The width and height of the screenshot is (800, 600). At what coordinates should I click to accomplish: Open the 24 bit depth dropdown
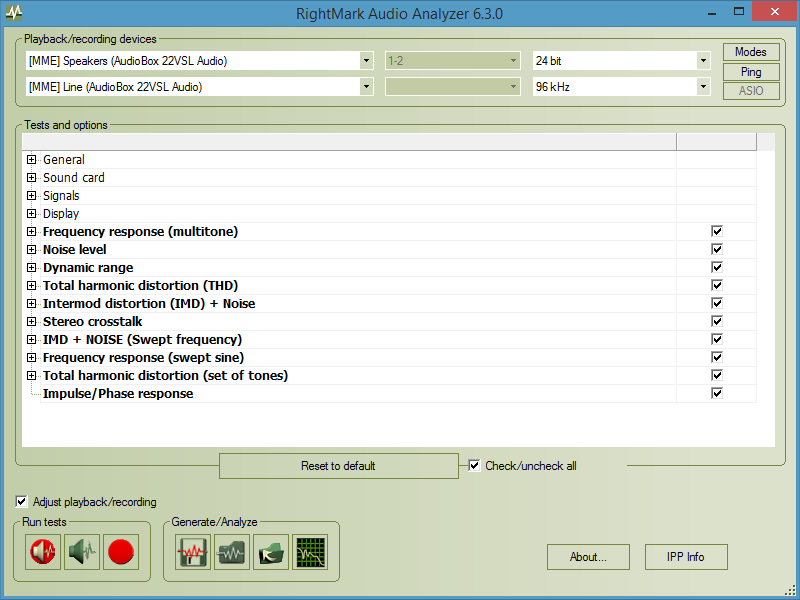(x=703, y=61)
